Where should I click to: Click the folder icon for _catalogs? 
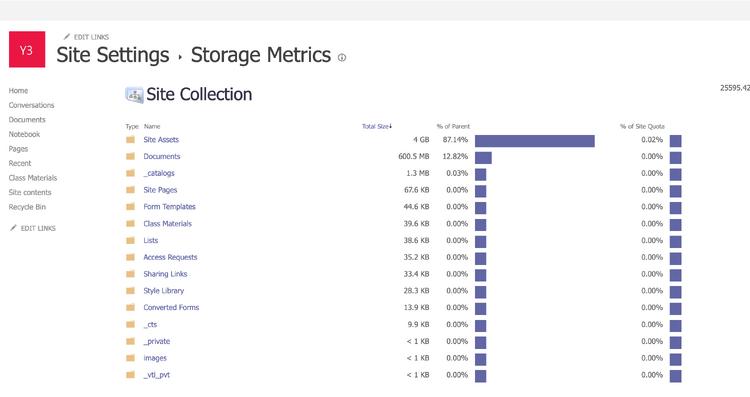pos(130,173)
